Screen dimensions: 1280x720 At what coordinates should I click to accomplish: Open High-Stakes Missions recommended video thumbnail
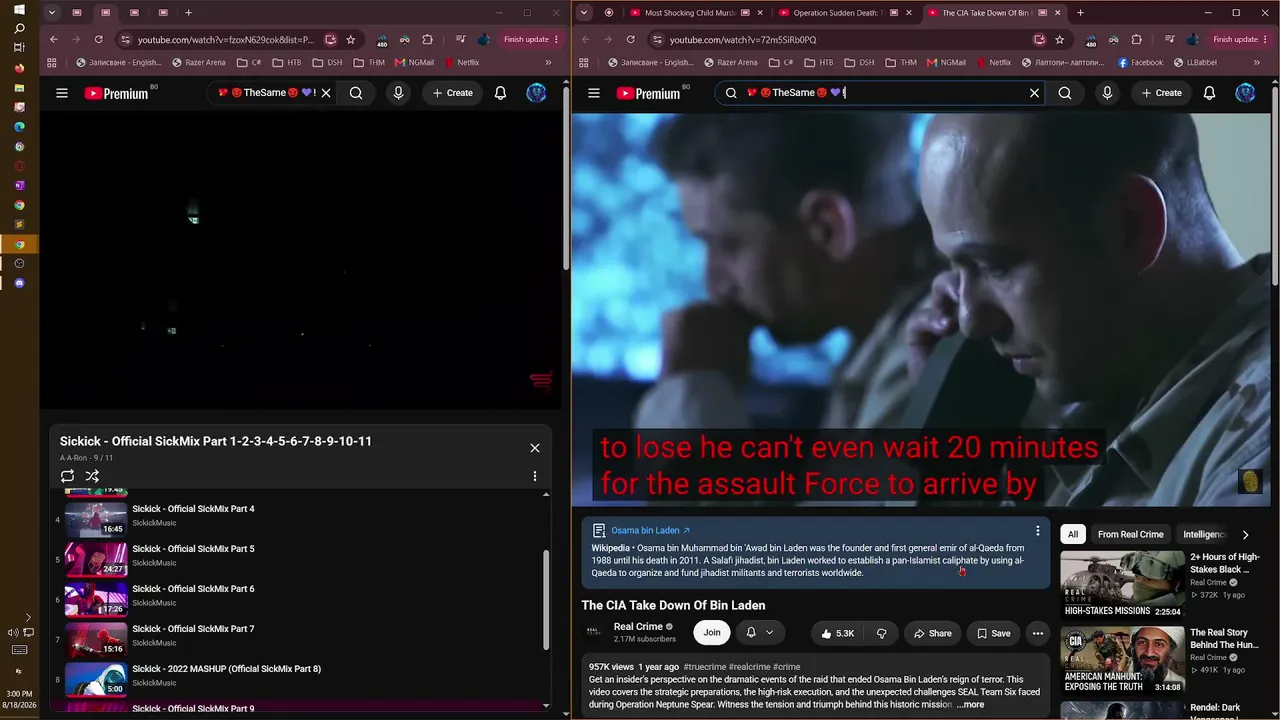pos(1122,585)
